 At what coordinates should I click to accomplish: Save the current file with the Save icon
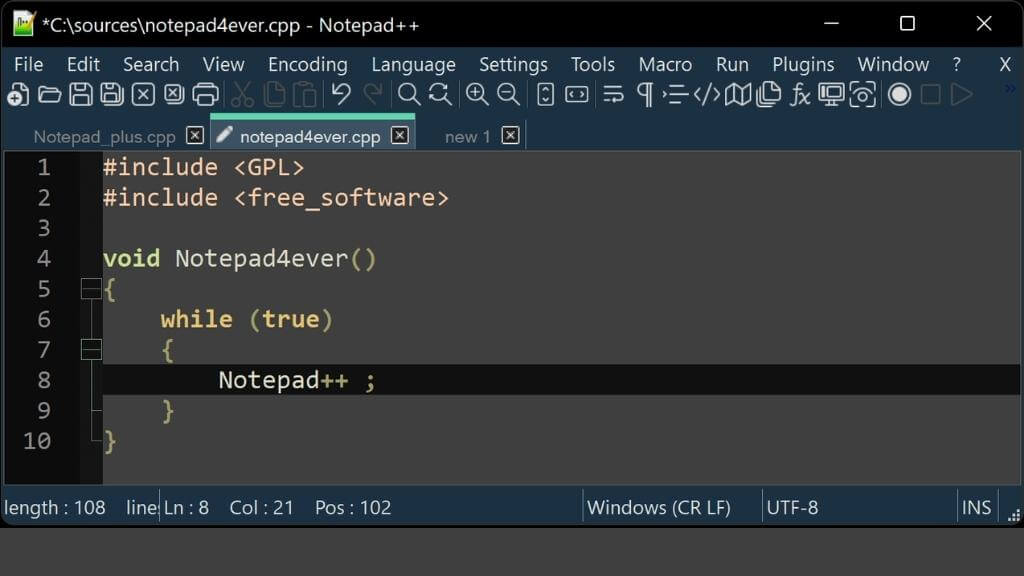pos(80,95)
